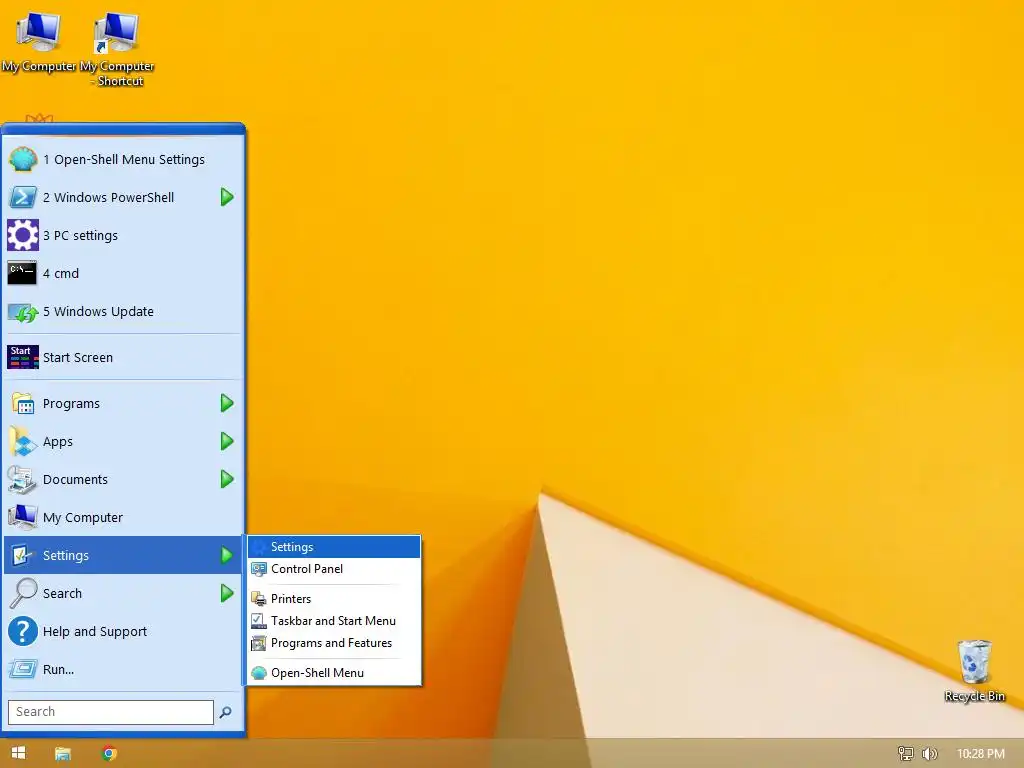The height and width of the screenshot is (768, 1024).
Task: Open File Explorer from the taskbar
Action: click(x=63, y=754)
